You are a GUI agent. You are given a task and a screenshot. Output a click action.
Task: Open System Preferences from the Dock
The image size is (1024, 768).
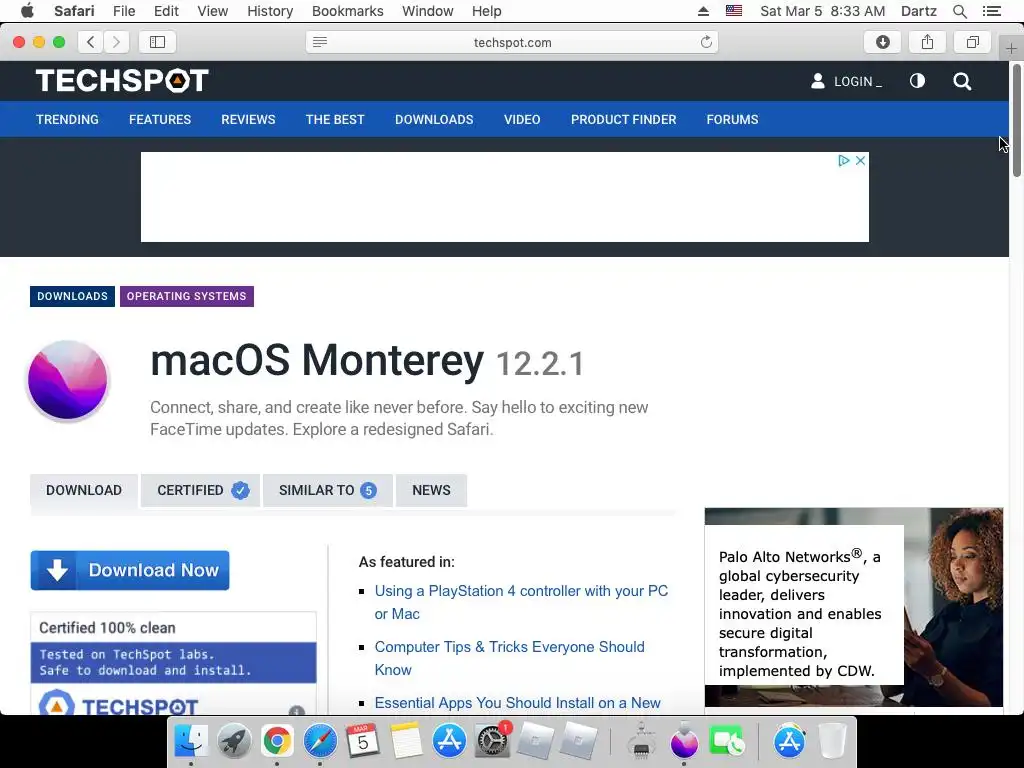tap(492, 741)
